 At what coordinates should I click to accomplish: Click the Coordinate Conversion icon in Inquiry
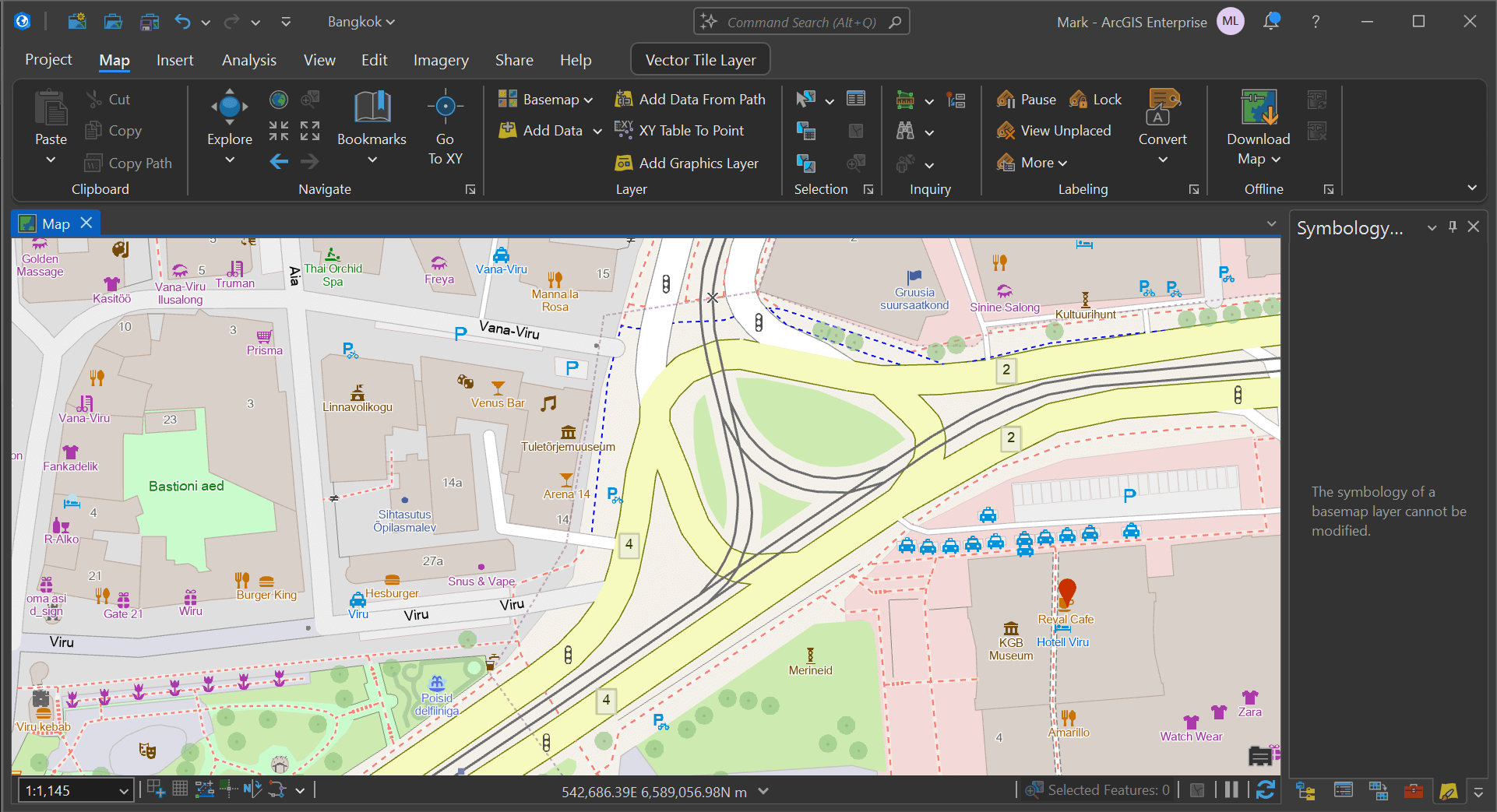(956, 100)
